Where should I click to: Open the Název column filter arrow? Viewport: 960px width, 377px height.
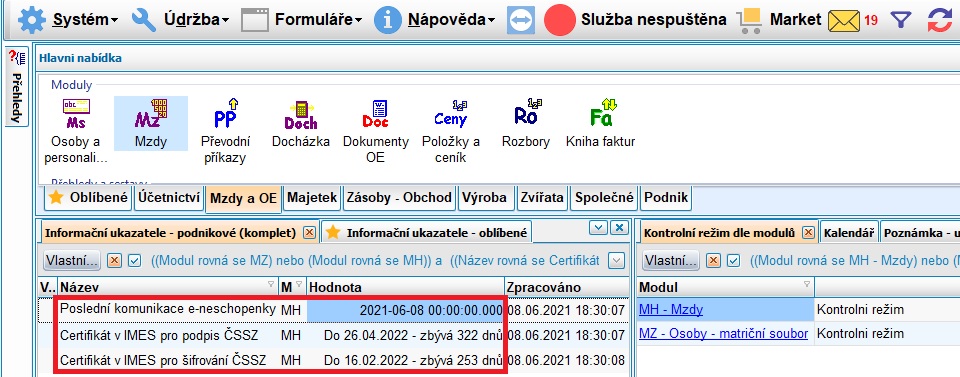(271, 285)
